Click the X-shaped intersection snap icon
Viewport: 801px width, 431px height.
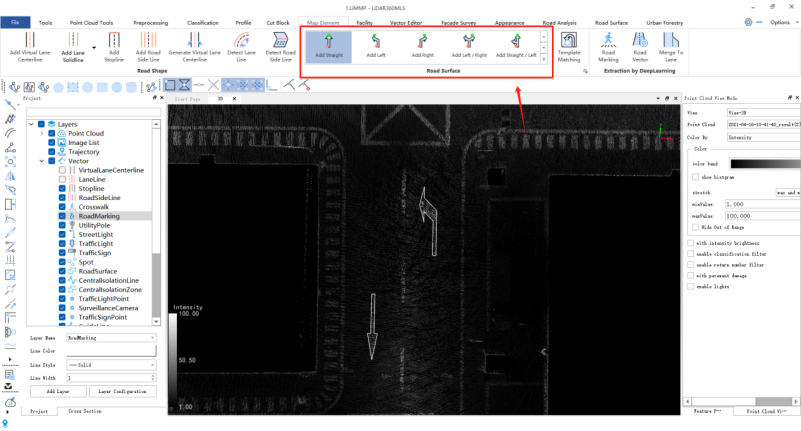214,85
